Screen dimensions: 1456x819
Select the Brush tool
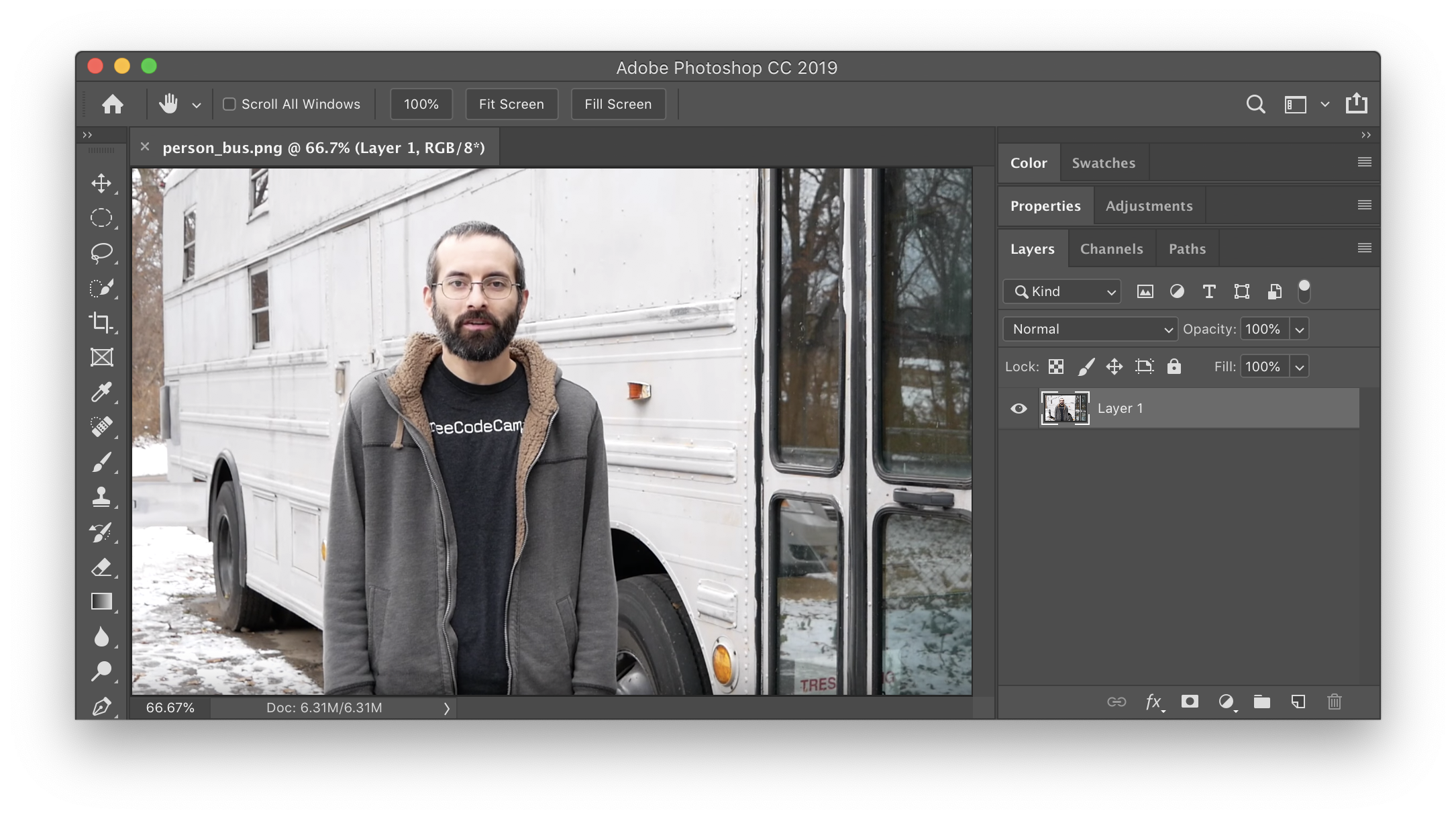tap(102, 462)
